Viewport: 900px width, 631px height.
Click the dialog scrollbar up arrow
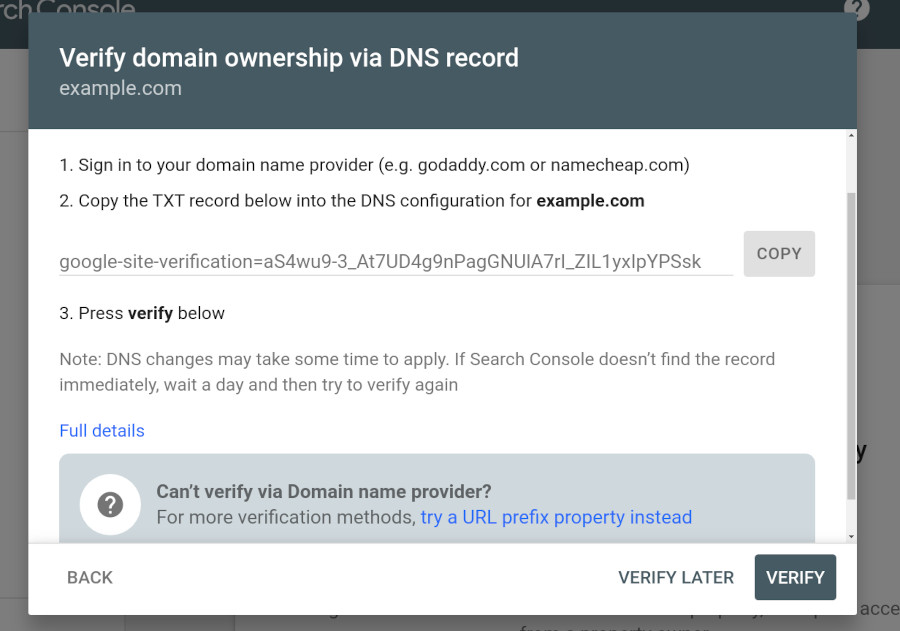click(851, 136)
